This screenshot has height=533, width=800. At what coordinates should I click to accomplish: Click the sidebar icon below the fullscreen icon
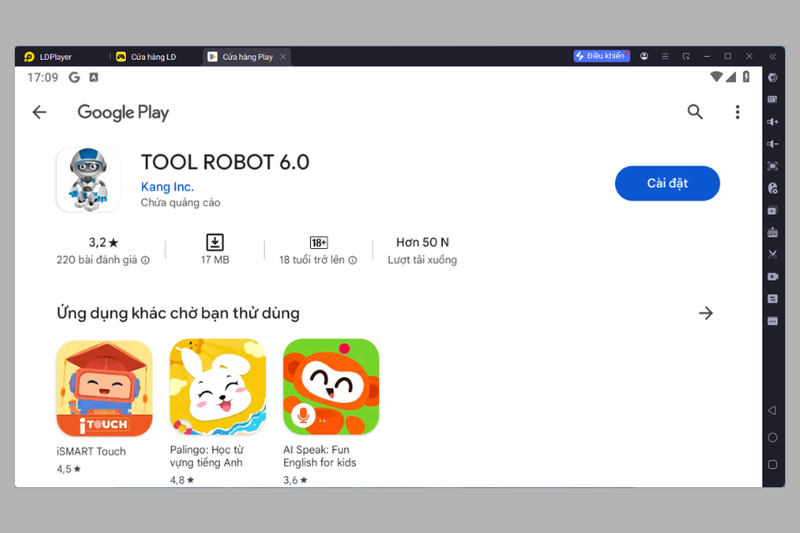[773, 188]
